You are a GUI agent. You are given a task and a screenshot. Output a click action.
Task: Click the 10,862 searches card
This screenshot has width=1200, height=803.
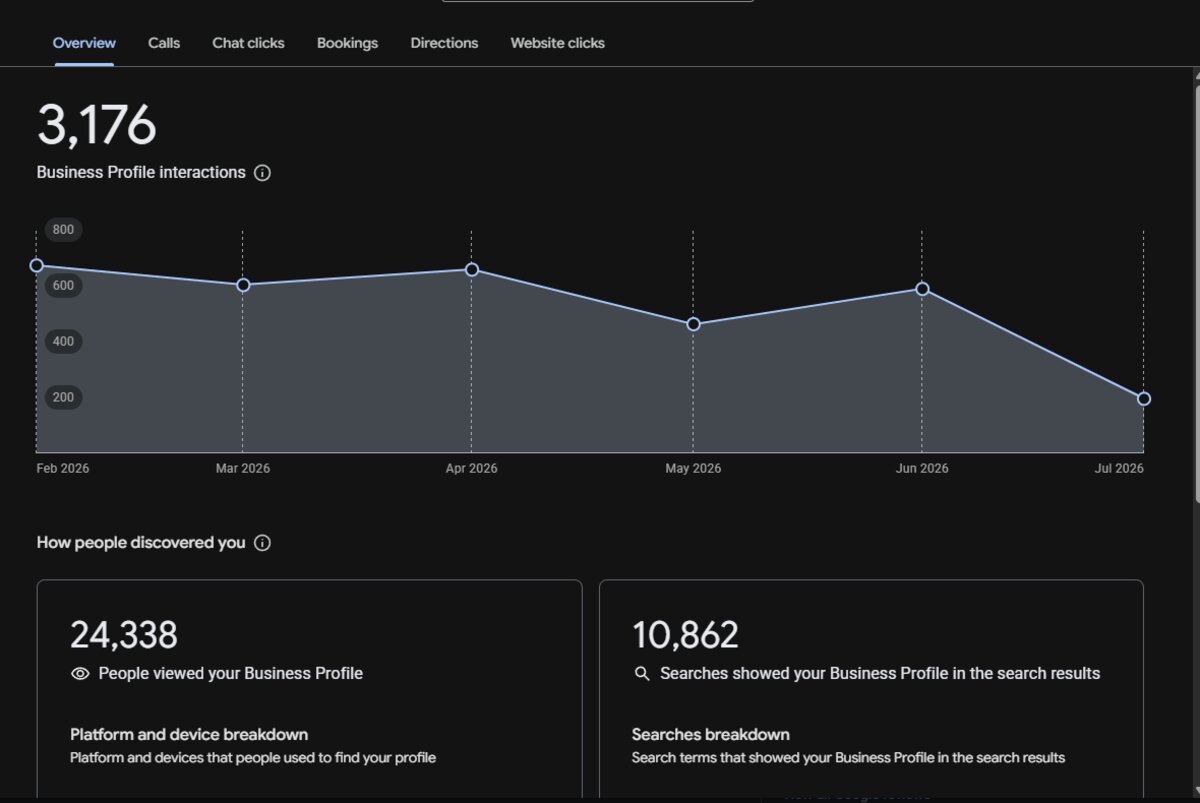point(871,689)
